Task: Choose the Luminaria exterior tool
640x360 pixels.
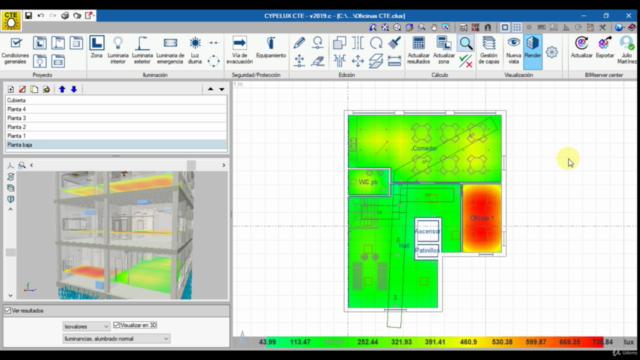Action: point(142,50)
